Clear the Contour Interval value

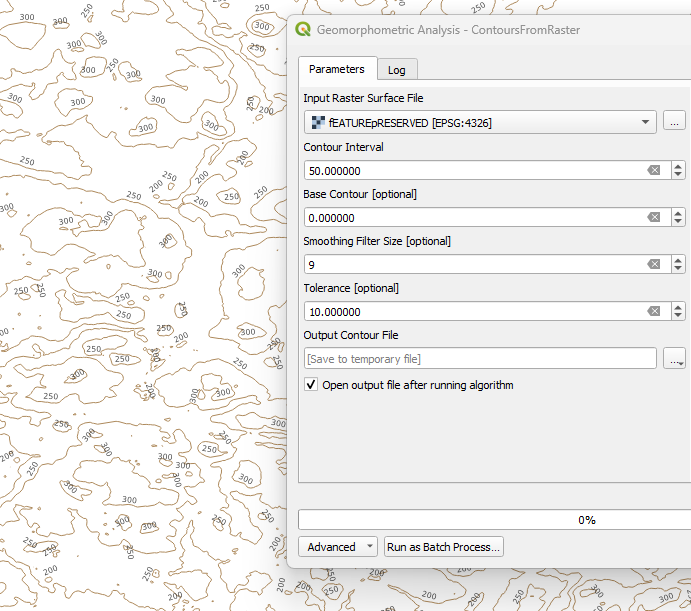click(x=653, y=171)
